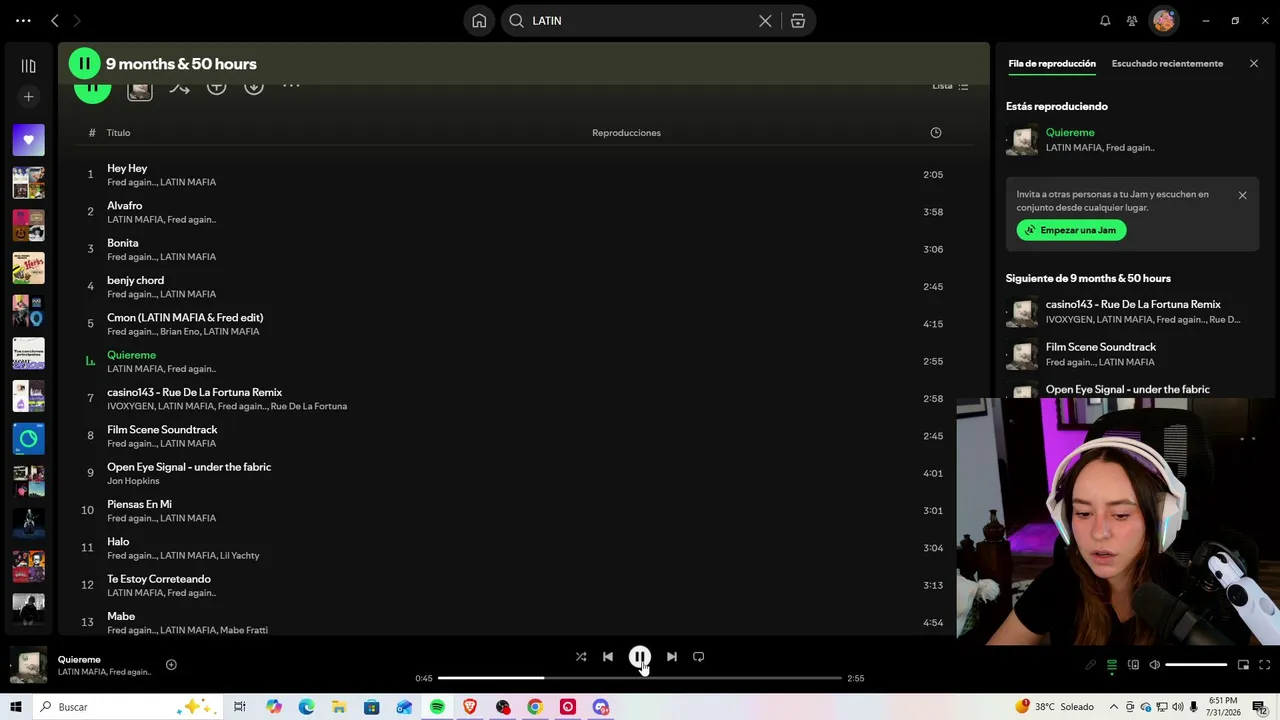Clear the LATIN search text
The height and width of the screenshot is (720, 1280).
tap(765, 21)
